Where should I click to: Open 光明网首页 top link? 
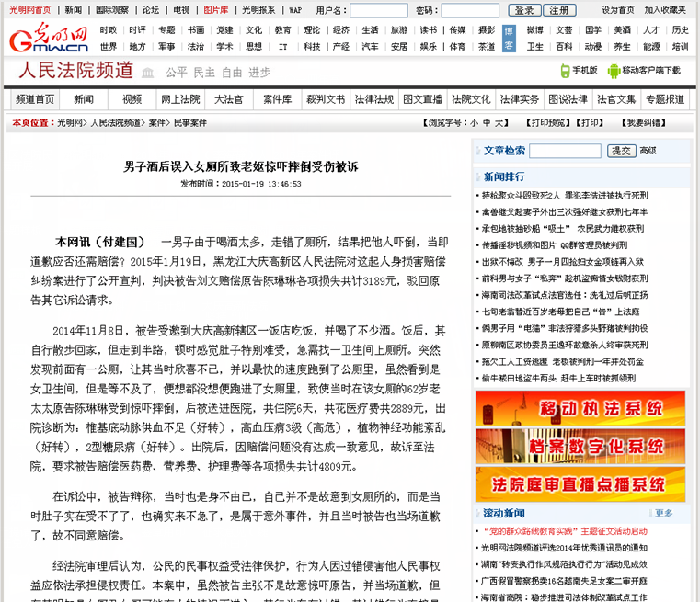click(x=30, y=10)
